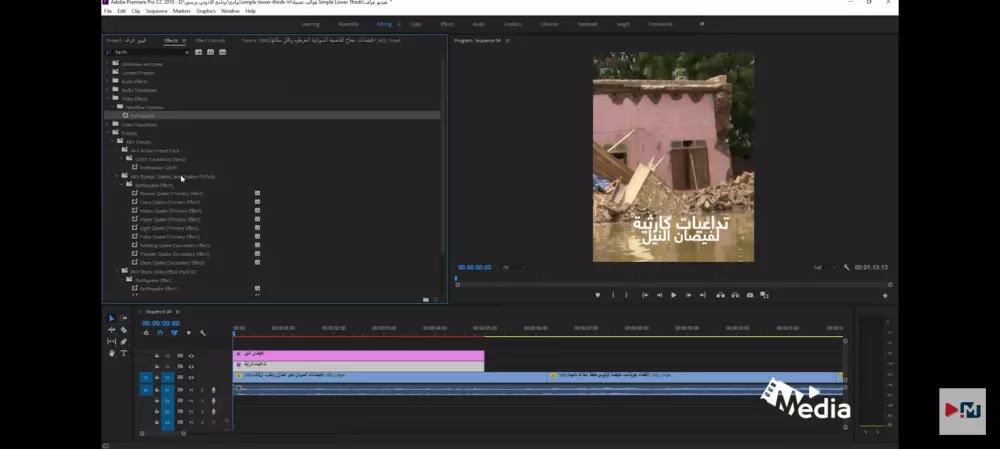Open the File menu
Viewport: 1000px width, 449px height.
[x=108, y=11]
